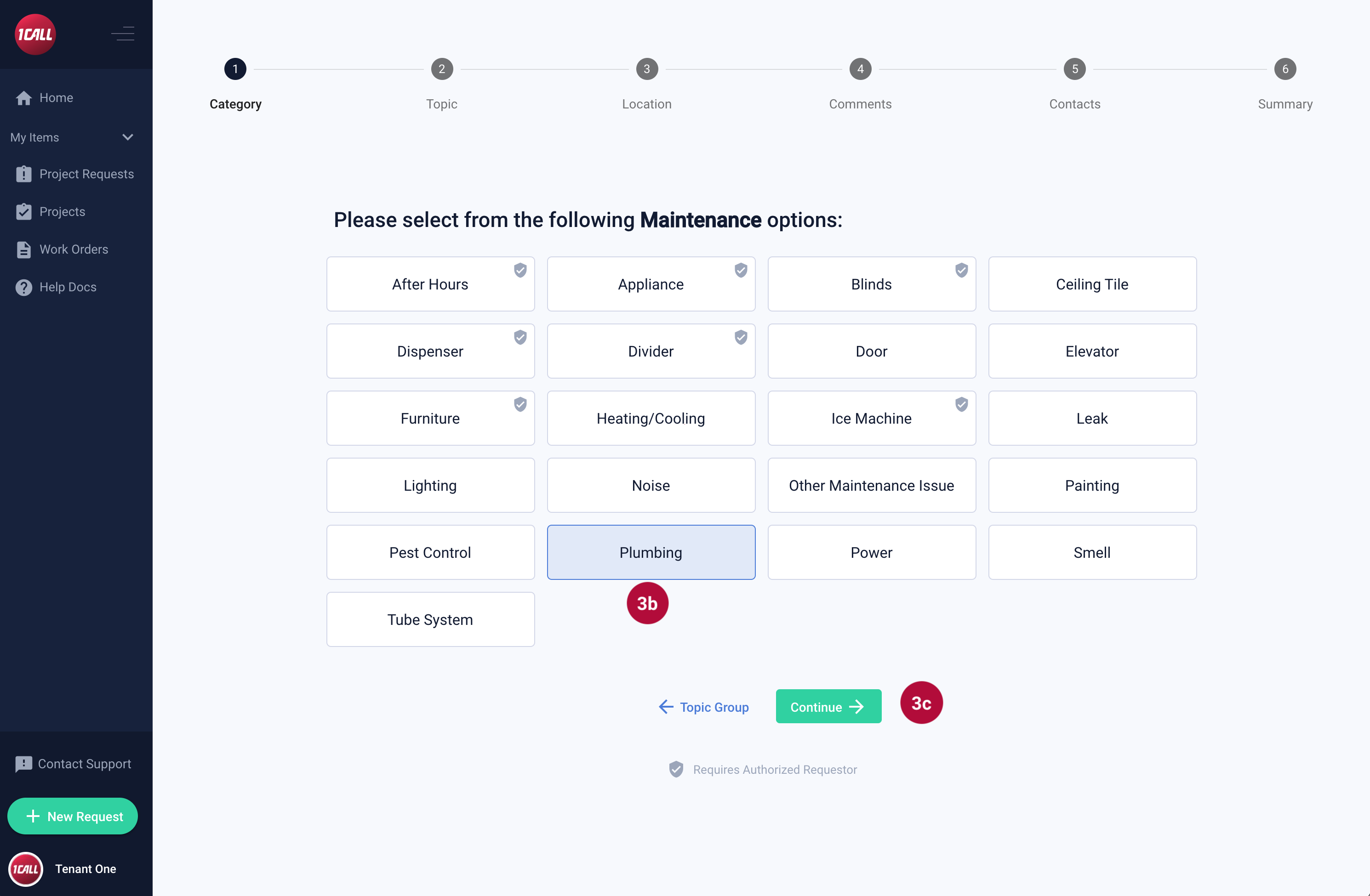Click the Home house icon
The image size is (1370, 896).
tap(23, 98)
